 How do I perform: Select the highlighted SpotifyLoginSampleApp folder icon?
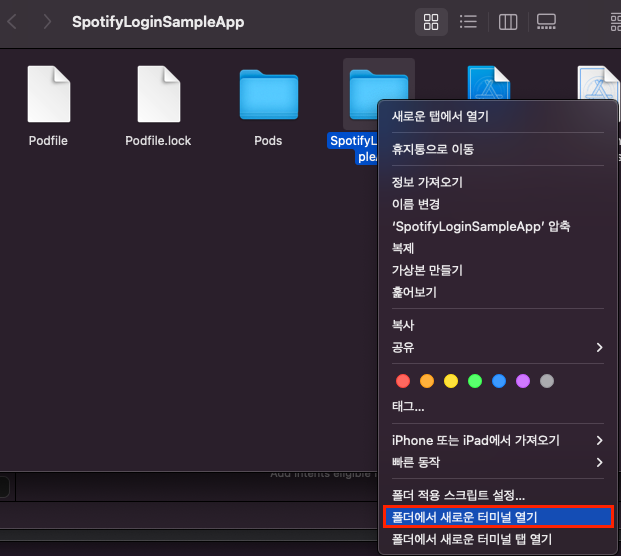point(364,94)
